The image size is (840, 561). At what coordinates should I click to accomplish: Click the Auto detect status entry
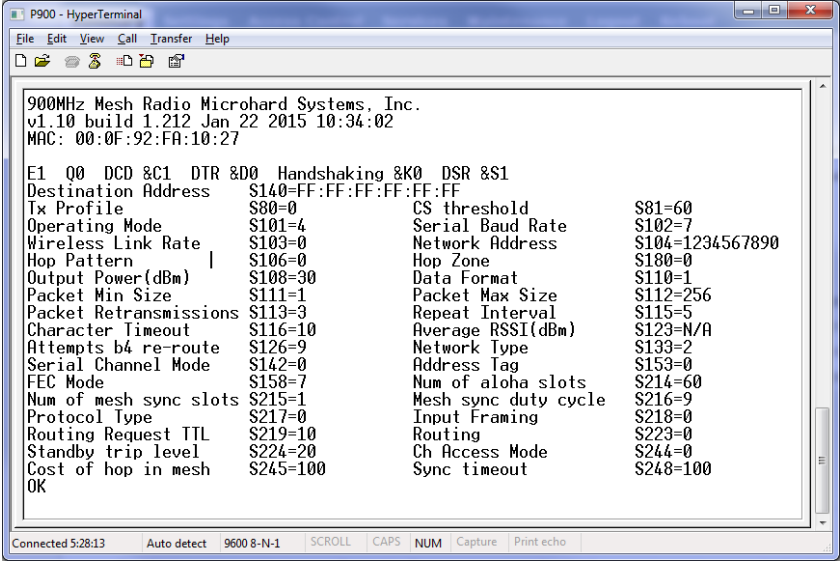(176, 543)
